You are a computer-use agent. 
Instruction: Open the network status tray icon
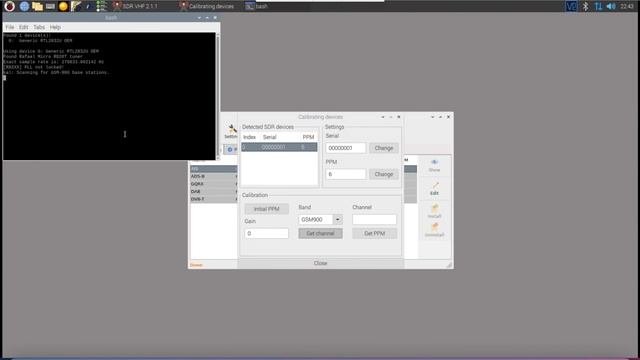pyautogui.click(x=598, y=6)
